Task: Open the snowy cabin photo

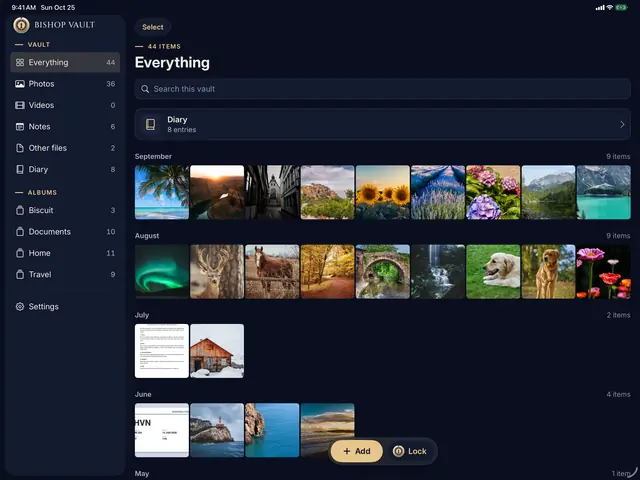Action: point(217,351)
